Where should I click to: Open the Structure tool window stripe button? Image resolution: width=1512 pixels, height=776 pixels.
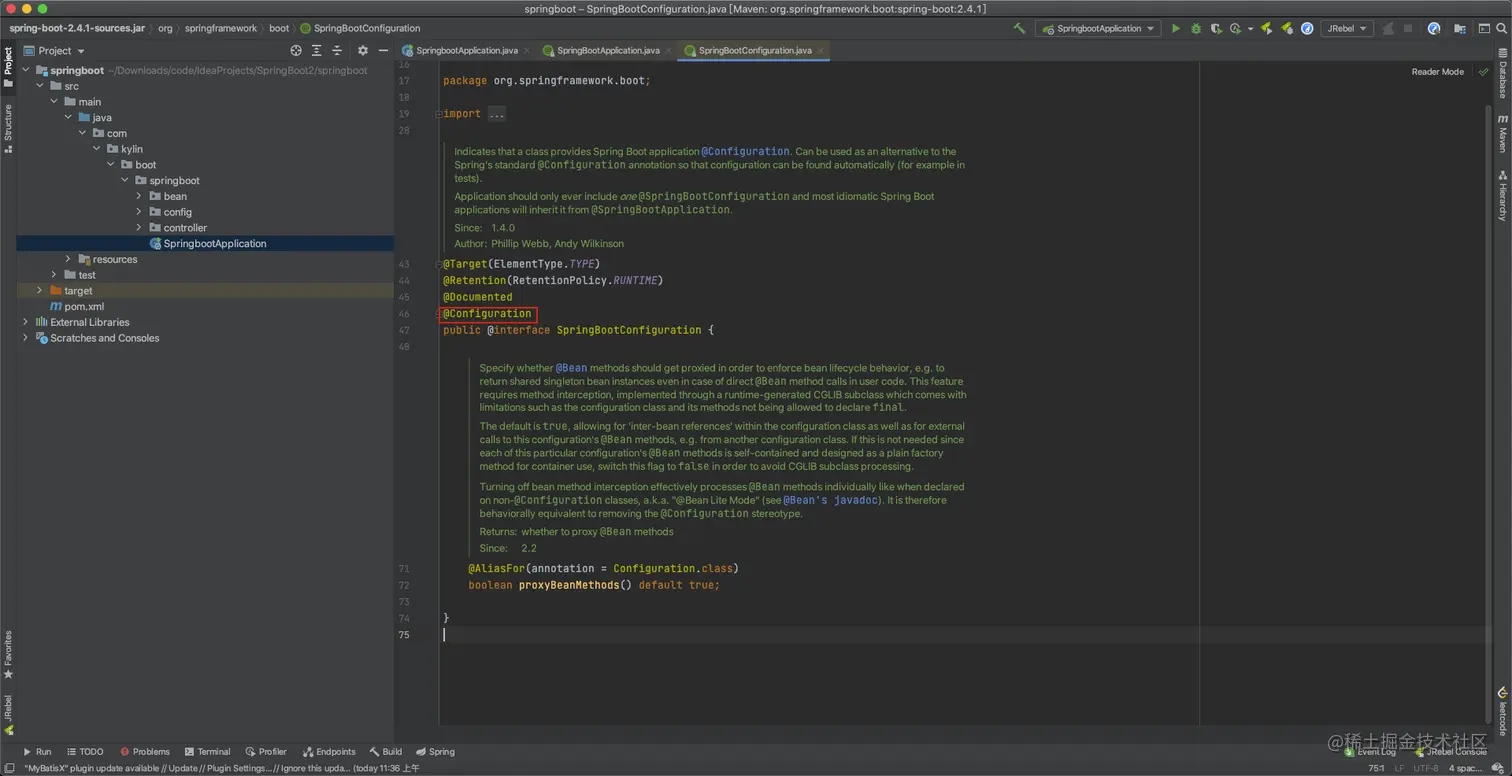coord(8,127)
